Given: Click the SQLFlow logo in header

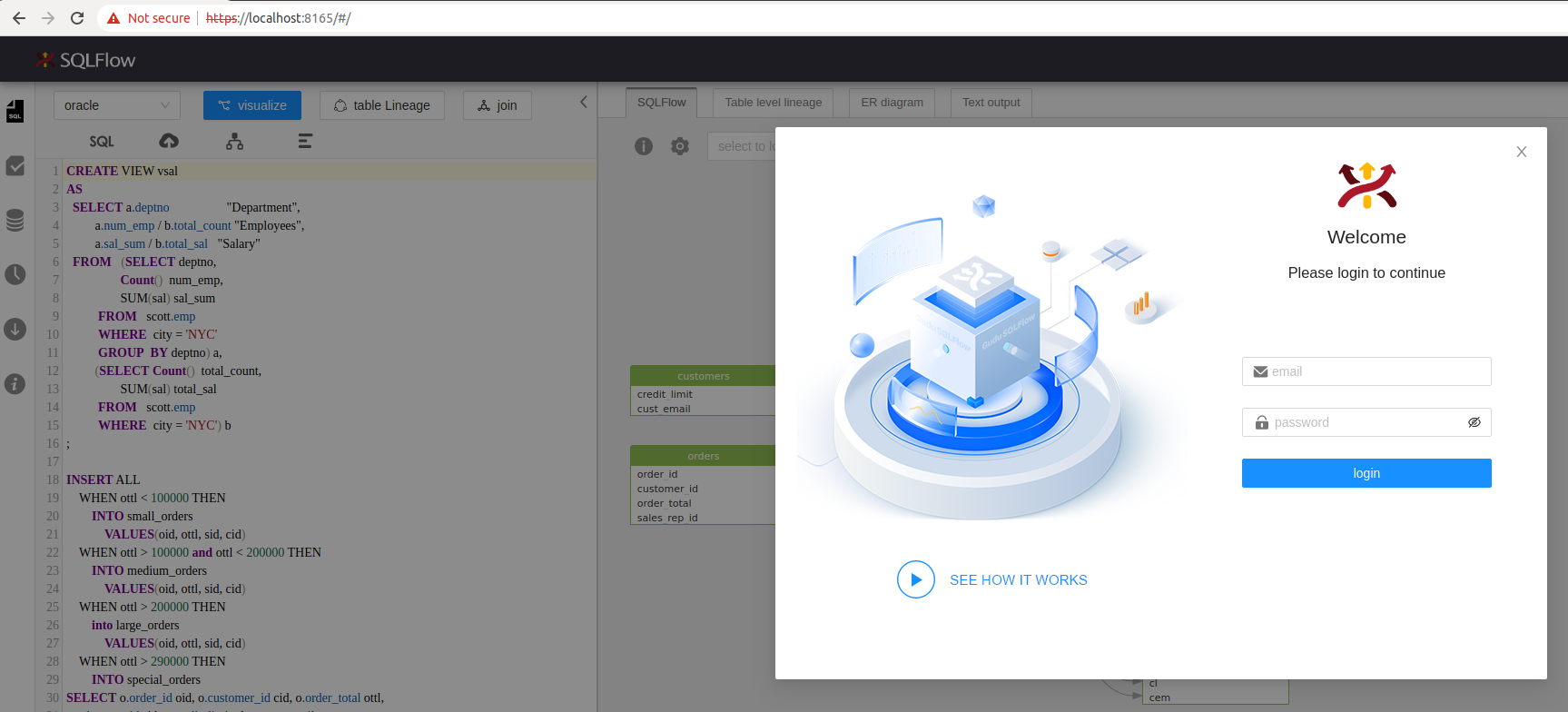Looking at the screenshot, I should pos(85,60).
